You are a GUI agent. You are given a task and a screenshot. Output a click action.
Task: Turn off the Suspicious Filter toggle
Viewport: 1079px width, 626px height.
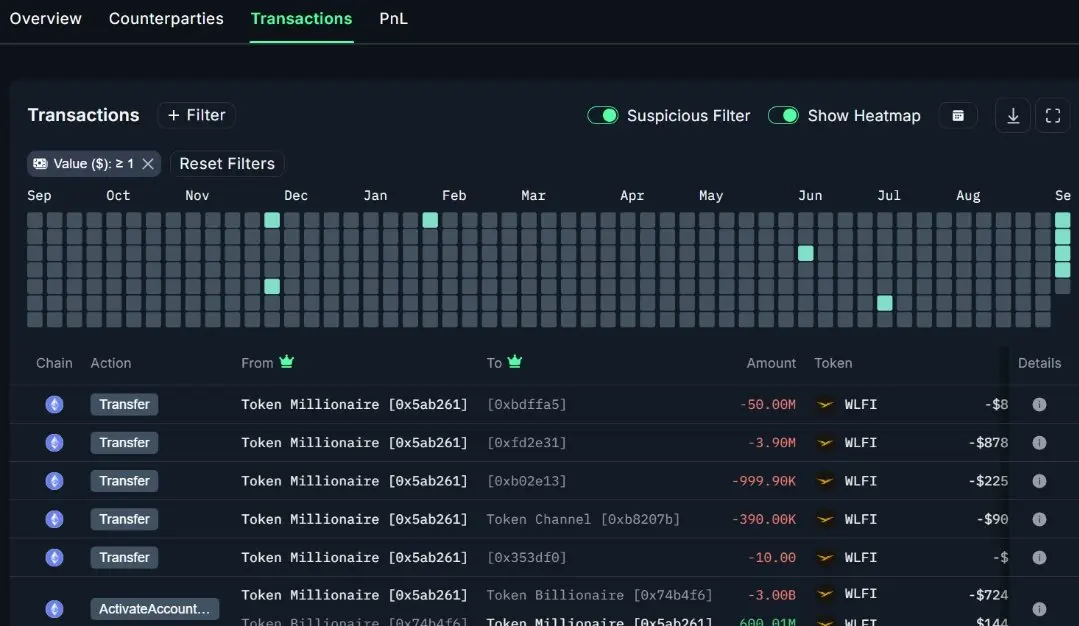coord(603,116)
